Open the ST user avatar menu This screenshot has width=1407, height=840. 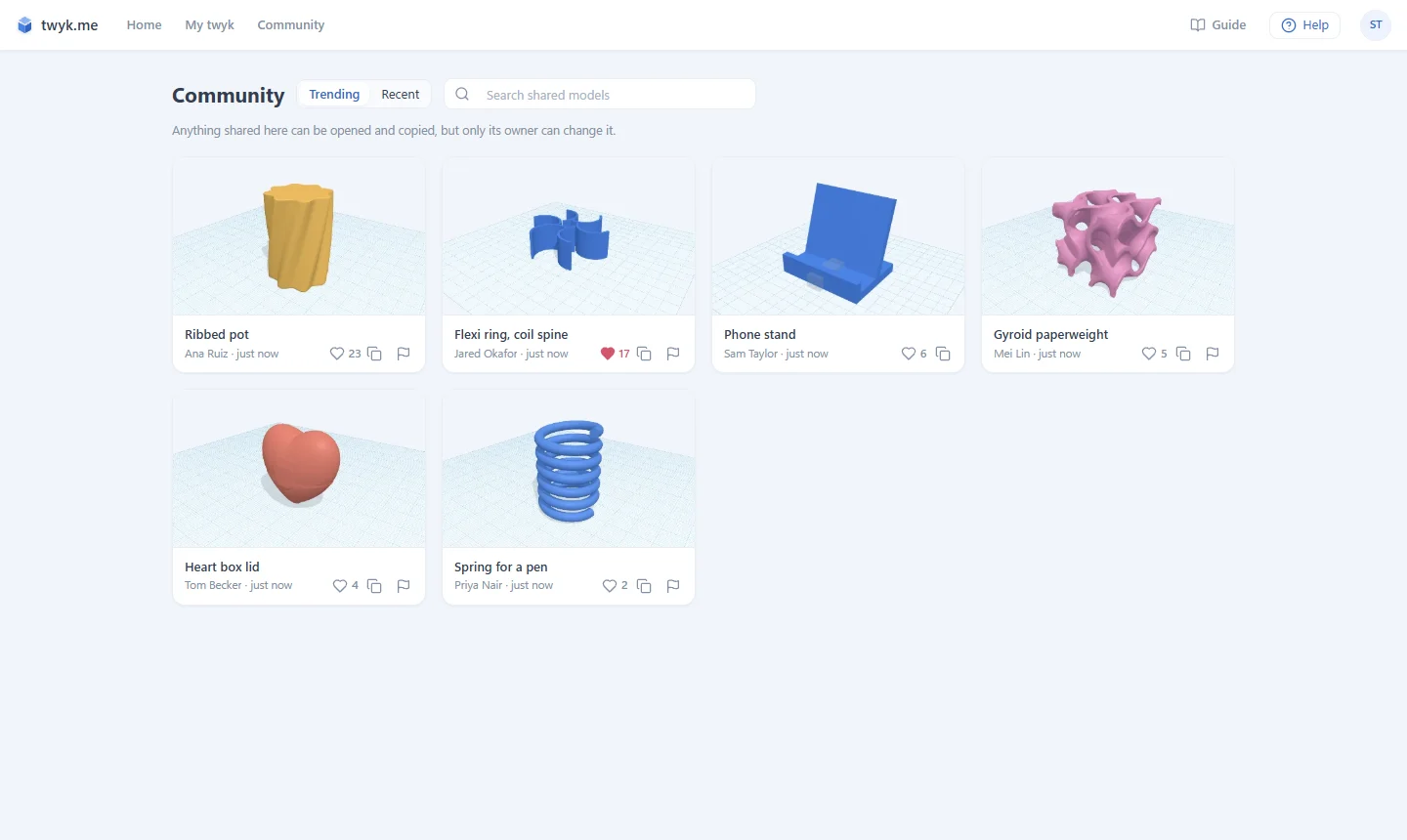(1376, 25)
